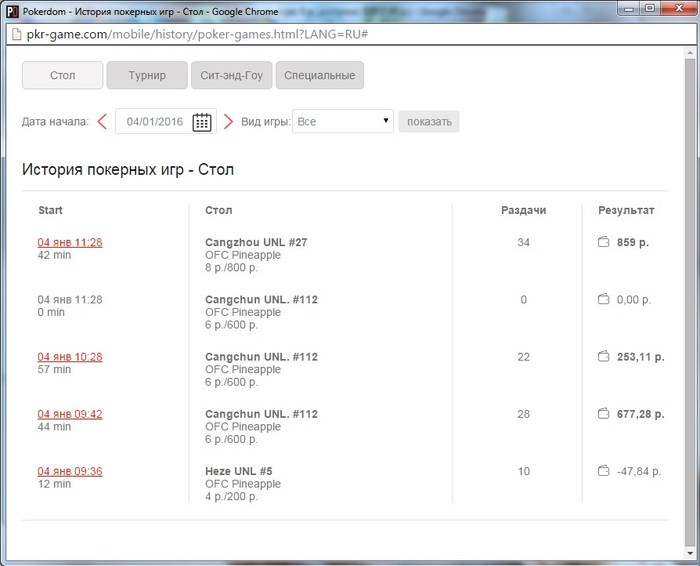Switch to the Специальные tab

click(x=320, y=75)
